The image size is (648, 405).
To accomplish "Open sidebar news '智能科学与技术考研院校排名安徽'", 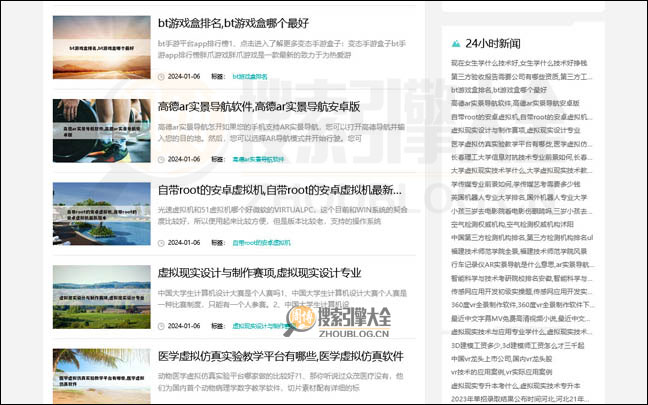I will 522,278.
